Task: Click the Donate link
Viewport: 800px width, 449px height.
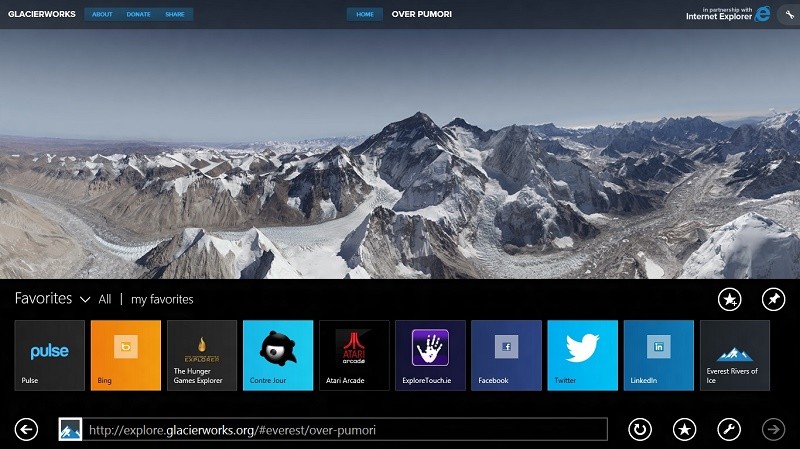Action: point(137,15)
